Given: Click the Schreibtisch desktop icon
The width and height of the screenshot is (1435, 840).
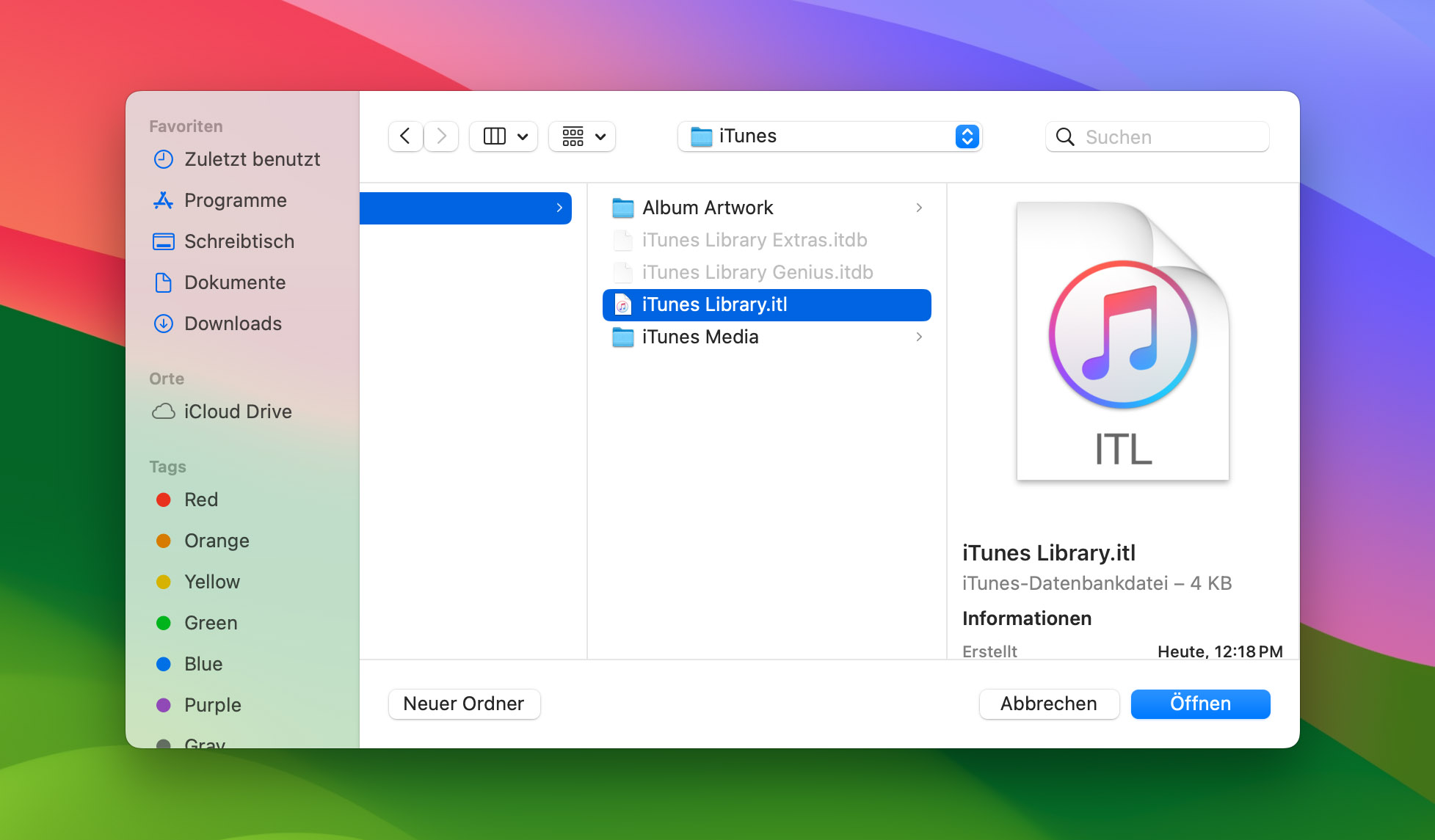Looking at the screenshot, I should pyautogui.click(x=163, y=241).
